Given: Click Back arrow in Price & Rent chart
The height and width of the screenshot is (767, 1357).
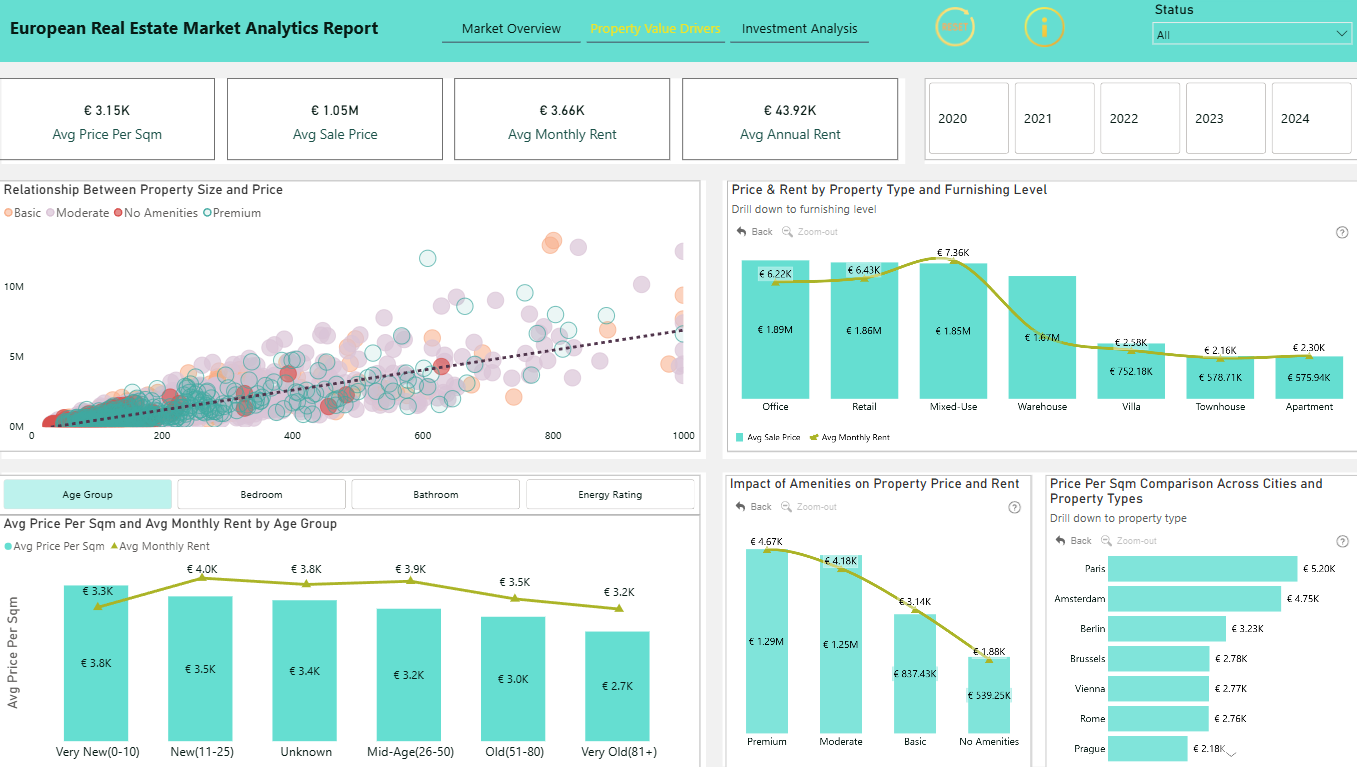Looking at the screenshot, I should [742, 232].
